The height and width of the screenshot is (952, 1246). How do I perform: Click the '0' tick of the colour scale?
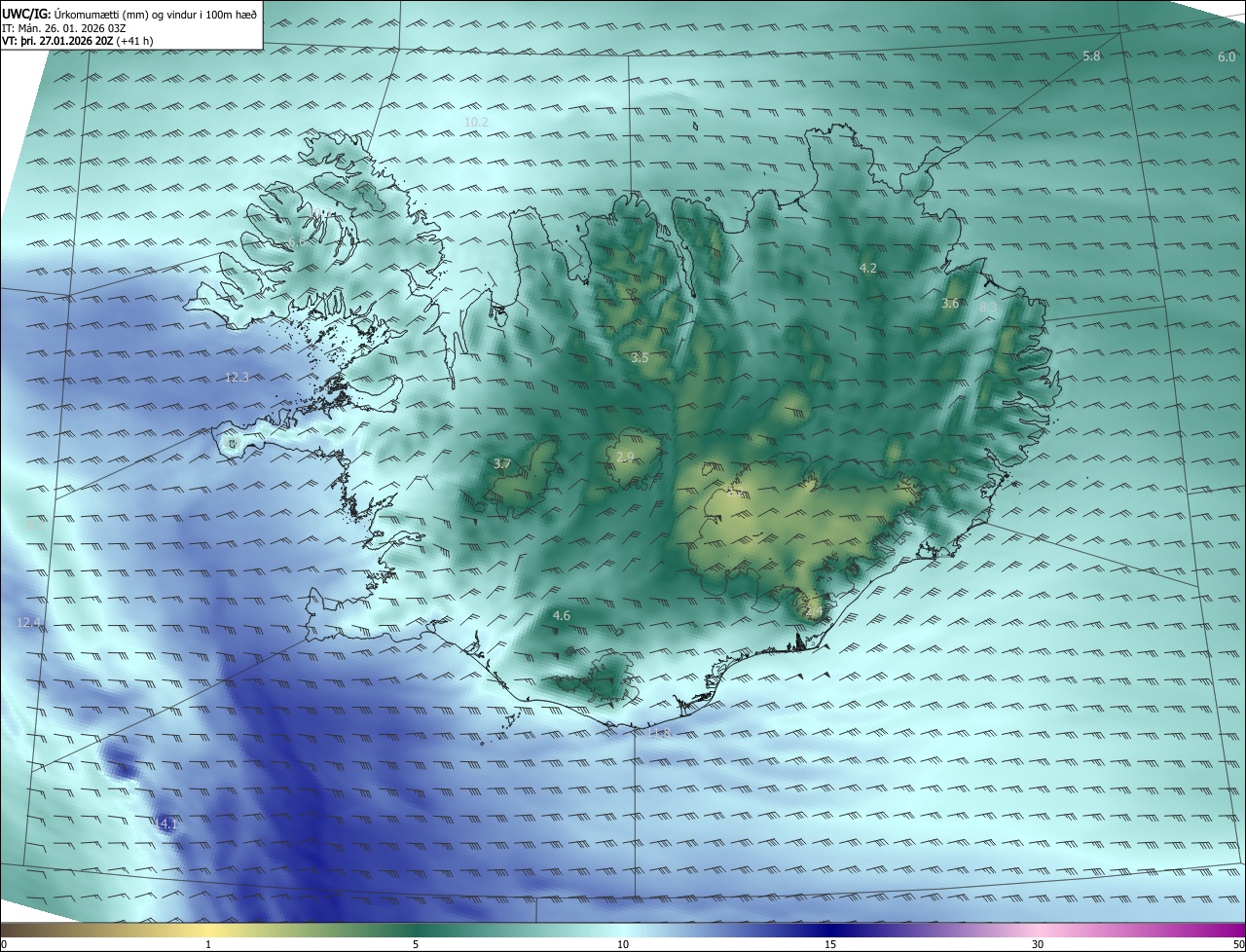point(4,944)
